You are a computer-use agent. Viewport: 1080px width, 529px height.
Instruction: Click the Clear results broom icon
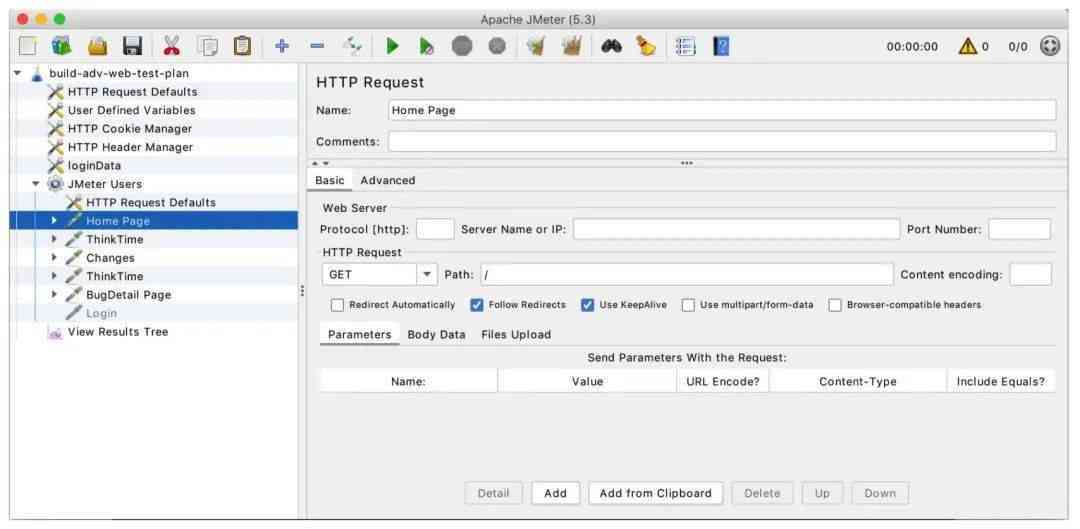coord(535,46)
